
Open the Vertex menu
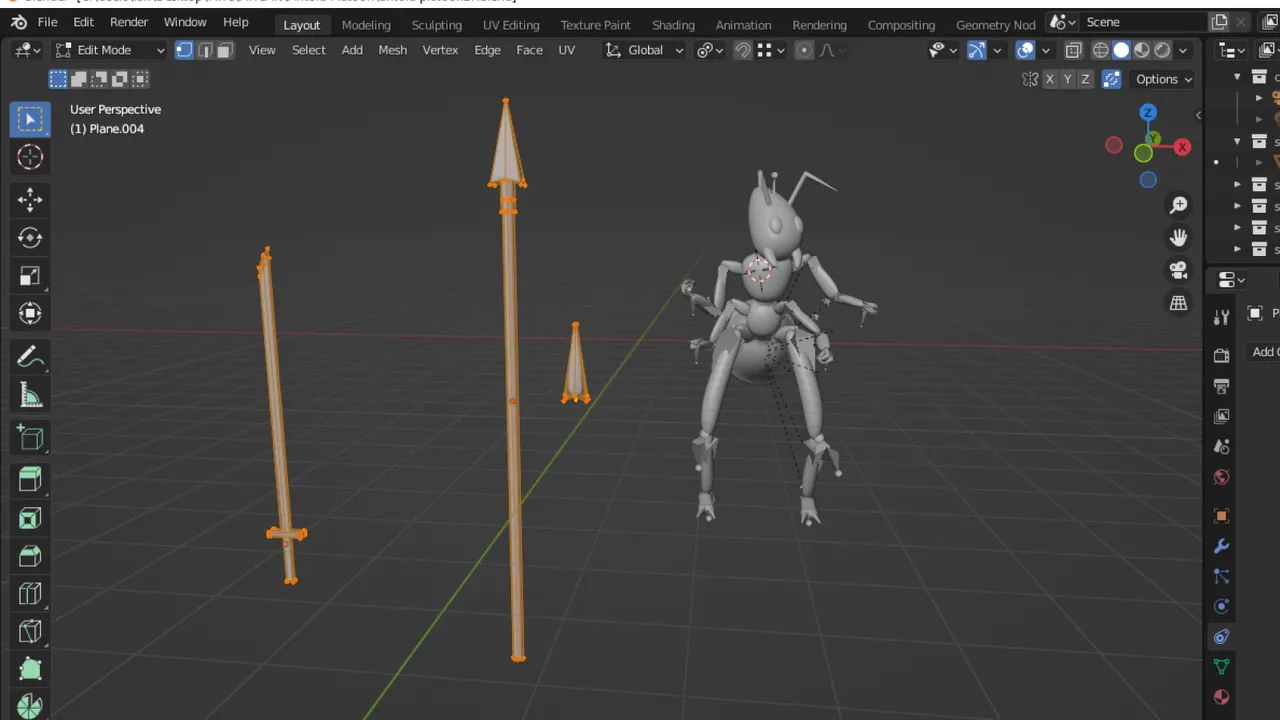pos(440,50)
